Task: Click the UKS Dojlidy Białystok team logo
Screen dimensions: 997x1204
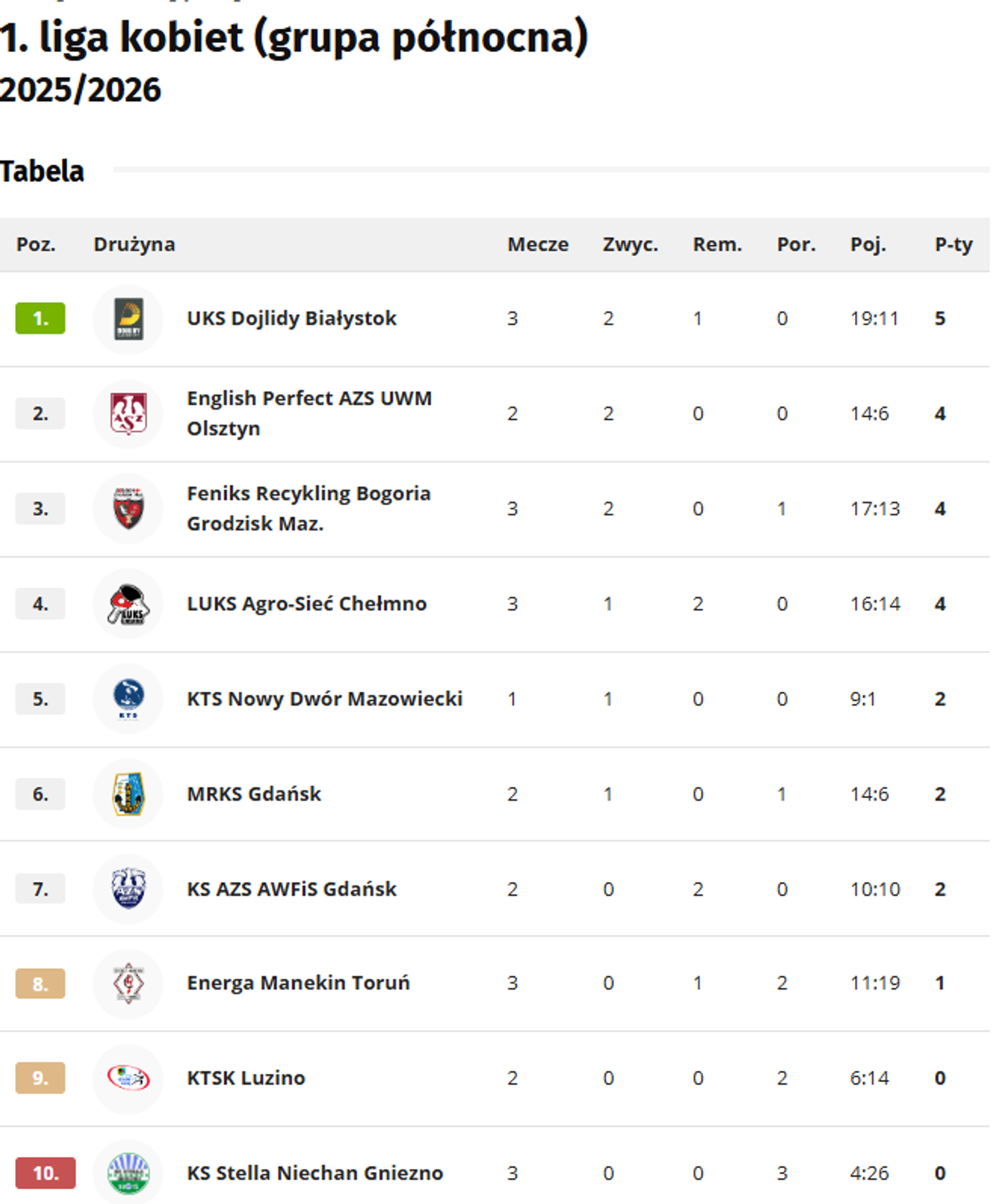Action: [128, 319]
